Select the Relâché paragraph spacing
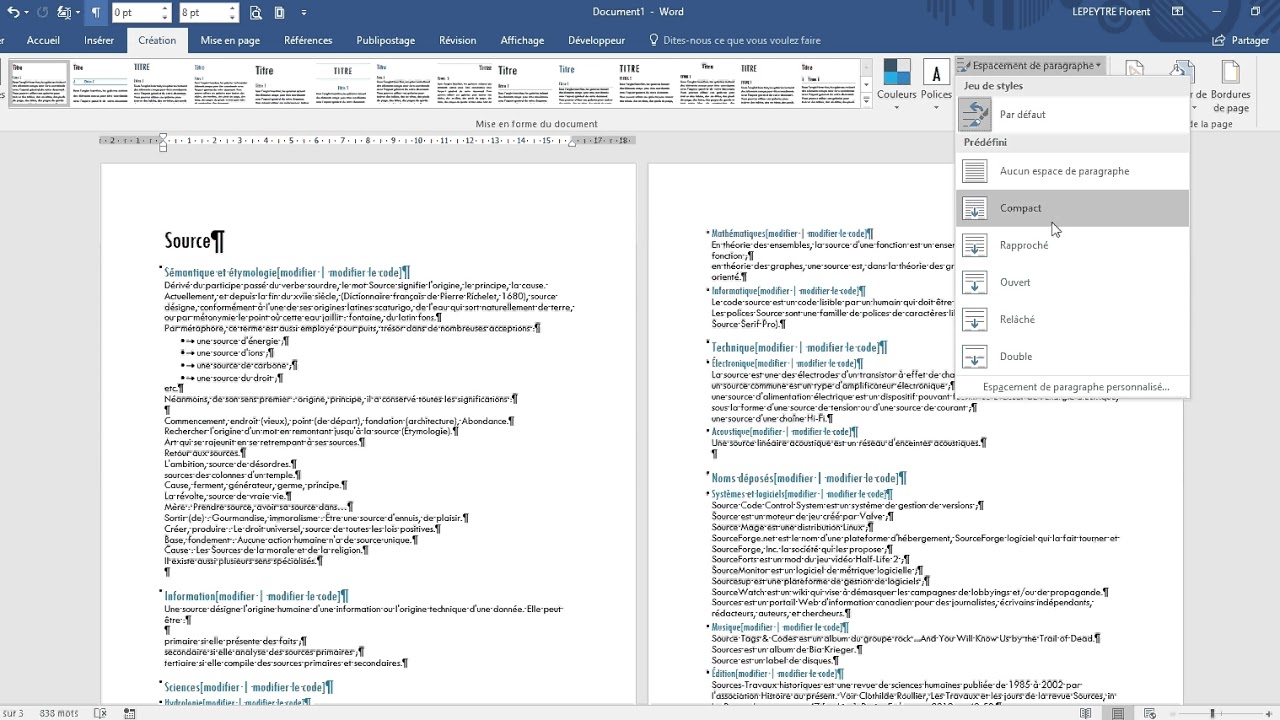 click(1072, 319)
